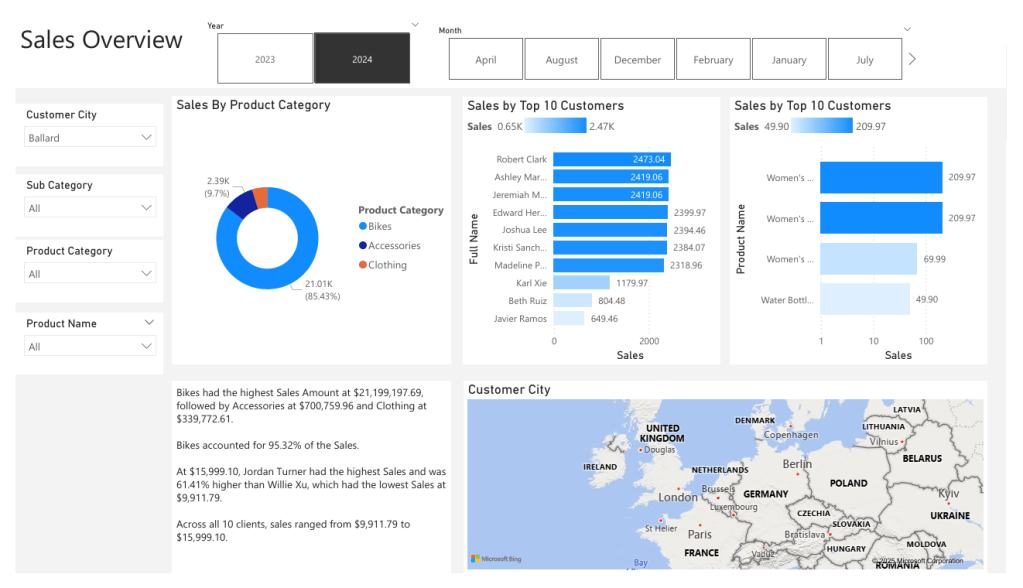The width and height of the screenshot is (1023, 588).
Task: Click the Bikes legend color marker
Action: (x=363, y=227)
